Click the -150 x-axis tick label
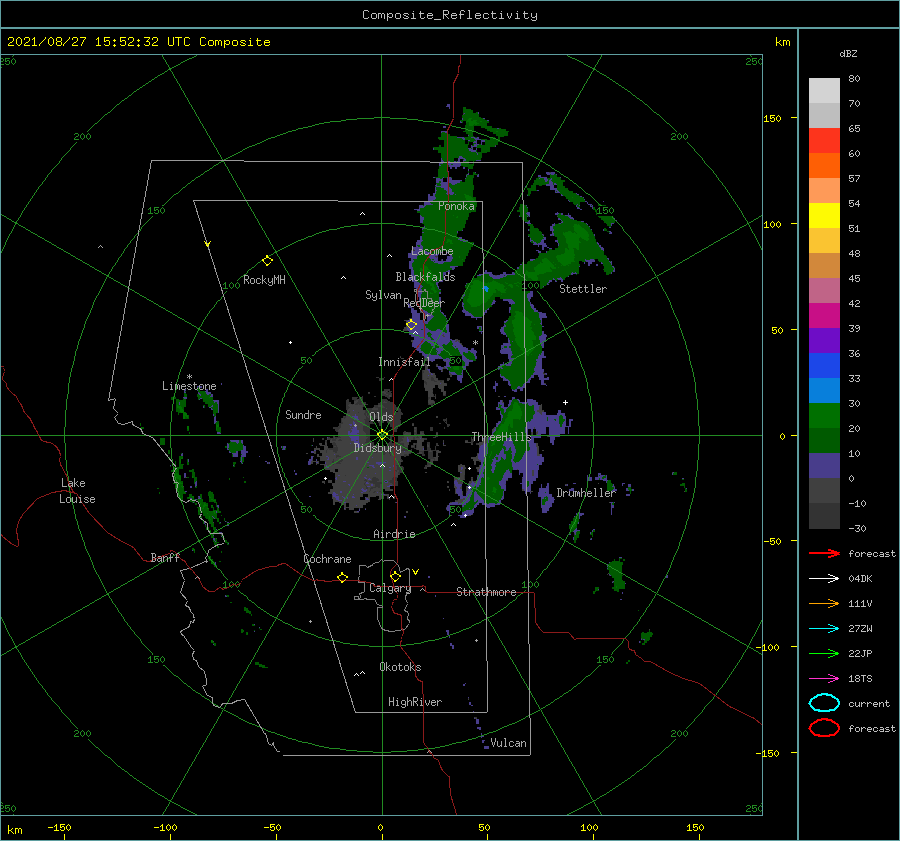 59,827
